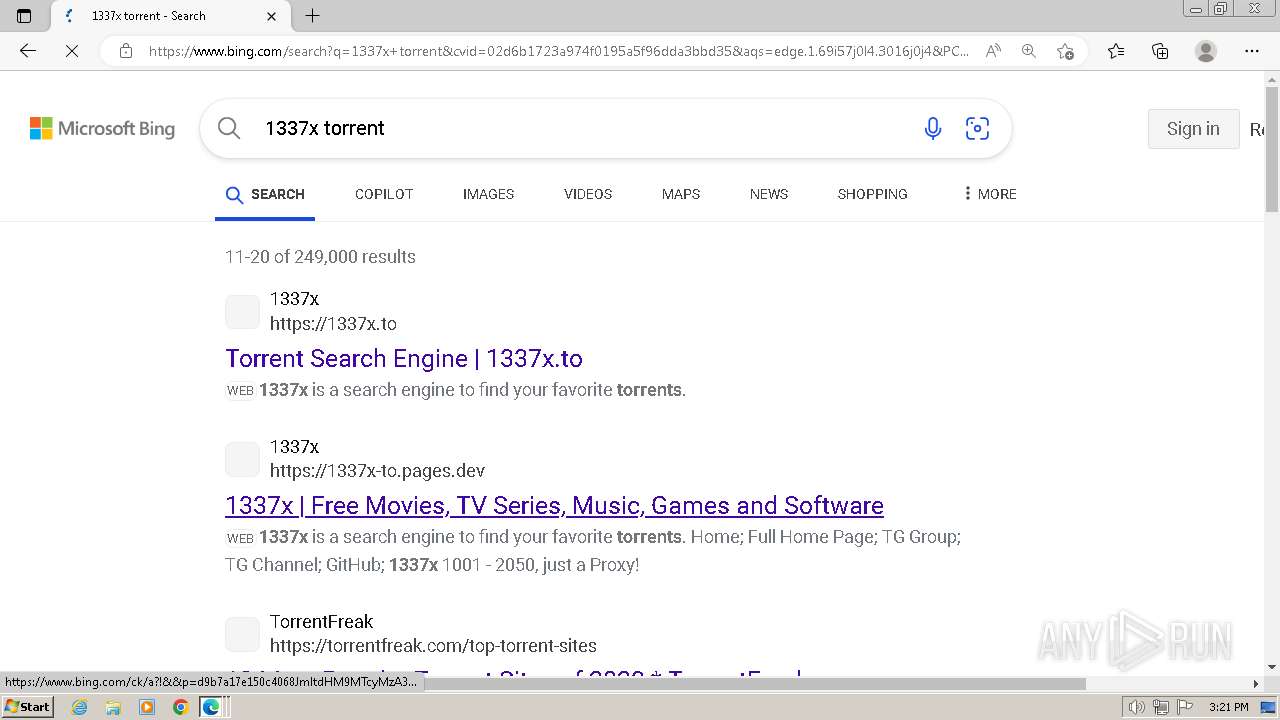1280x720 pixels.
Task: Click the 1337x-to.pages.dev result favicon
Action: point(242,459)
